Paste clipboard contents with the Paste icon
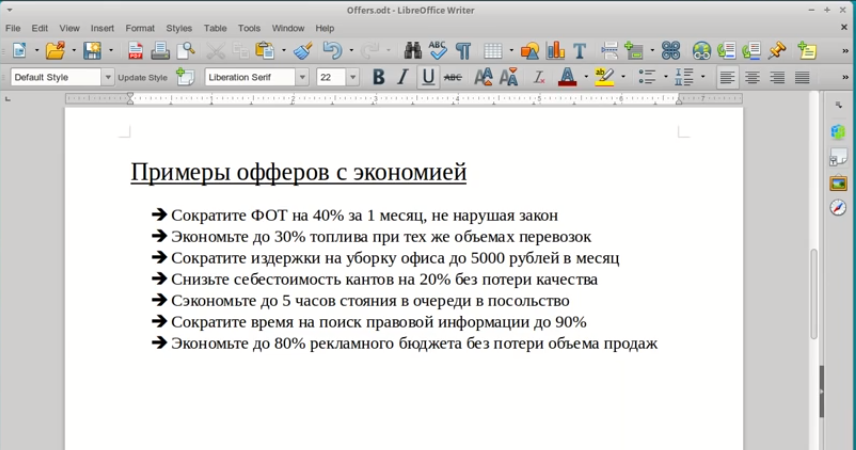Screen dimensions: 856x450 click(x=265, y=51)
